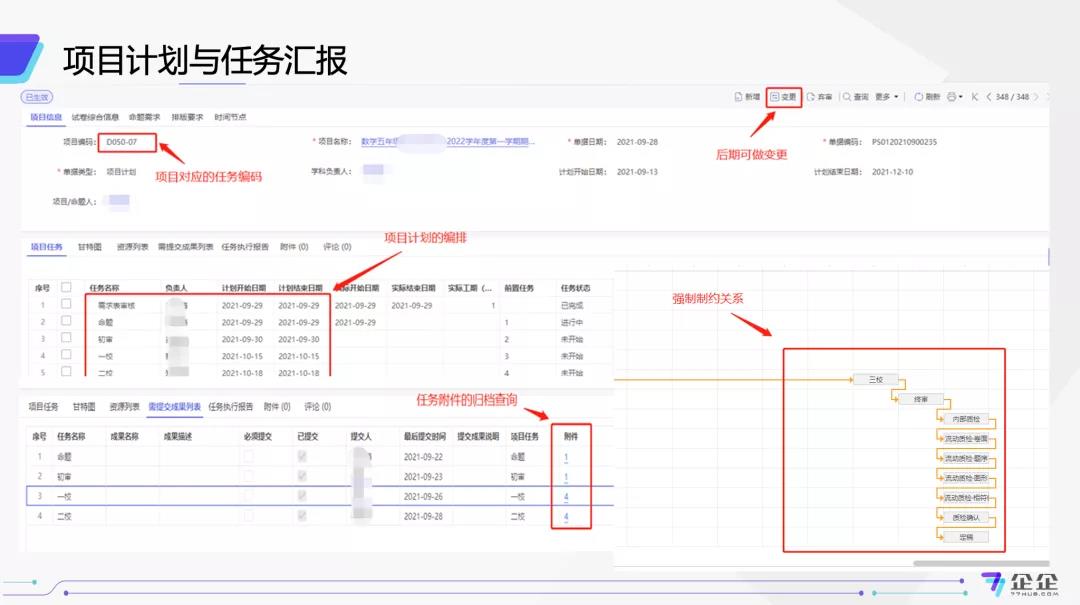Go to previous record arrow
Screen dimensions: 1080x605
[989, 97]
